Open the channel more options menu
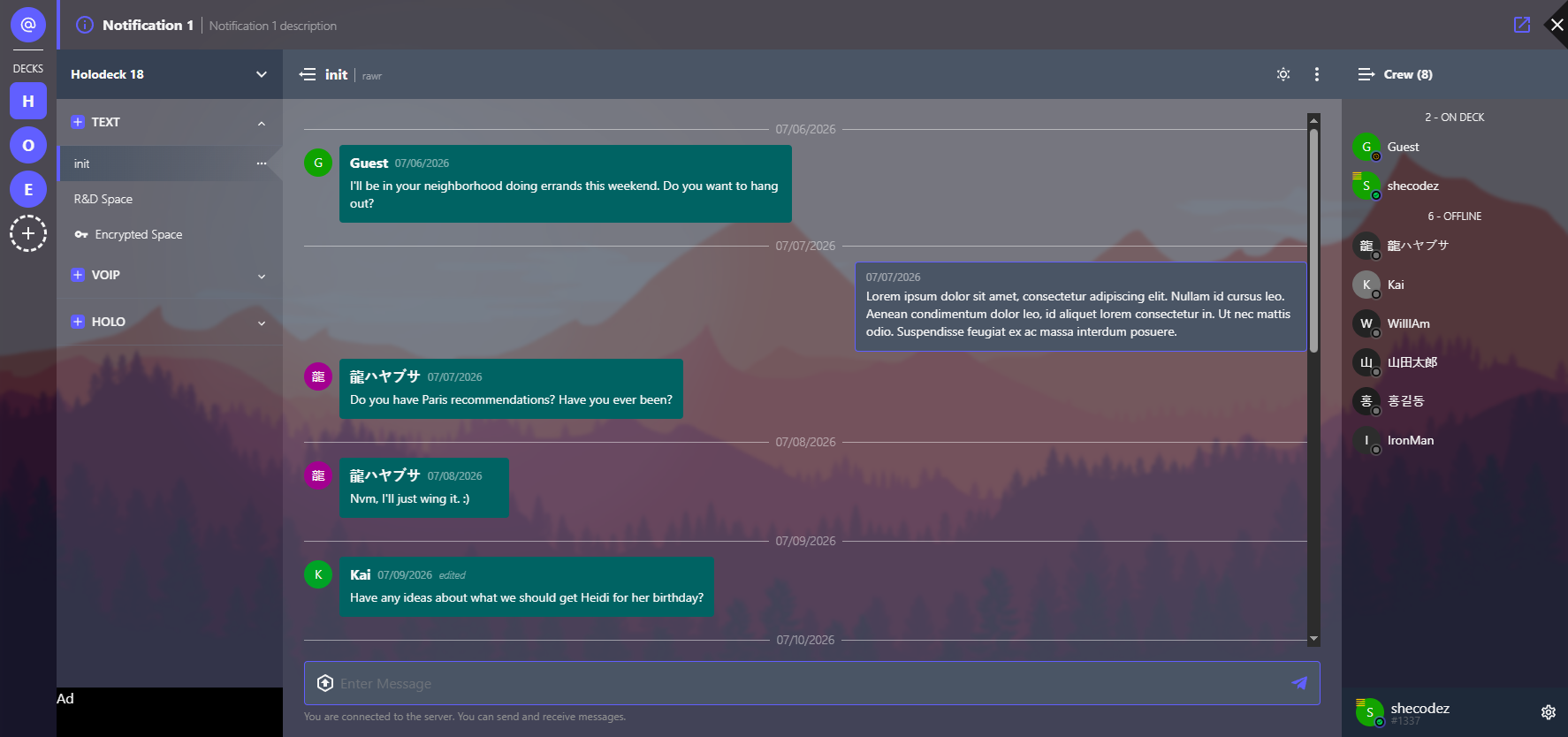Viewport: 1568px width, 737px height. tap(1317, 74)
